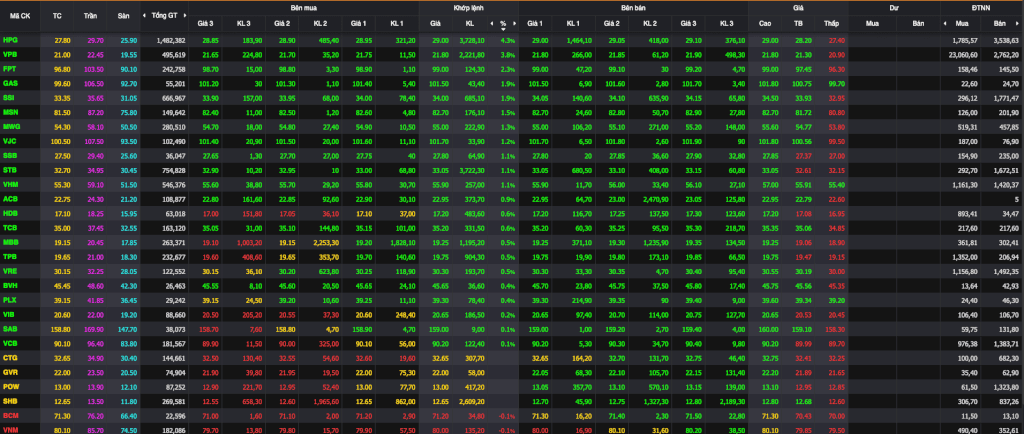Viewport: 1024px width, 434px height.
Task: Click the Sàn column header
Action: [x=123, y=15]
